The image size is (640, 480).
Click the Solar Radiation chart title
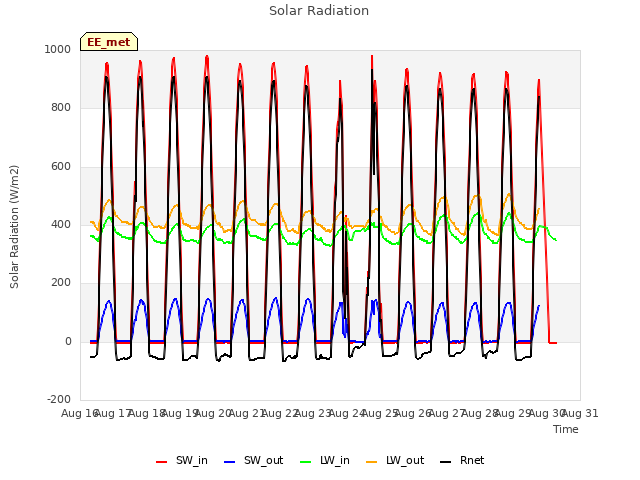(319, 11)
